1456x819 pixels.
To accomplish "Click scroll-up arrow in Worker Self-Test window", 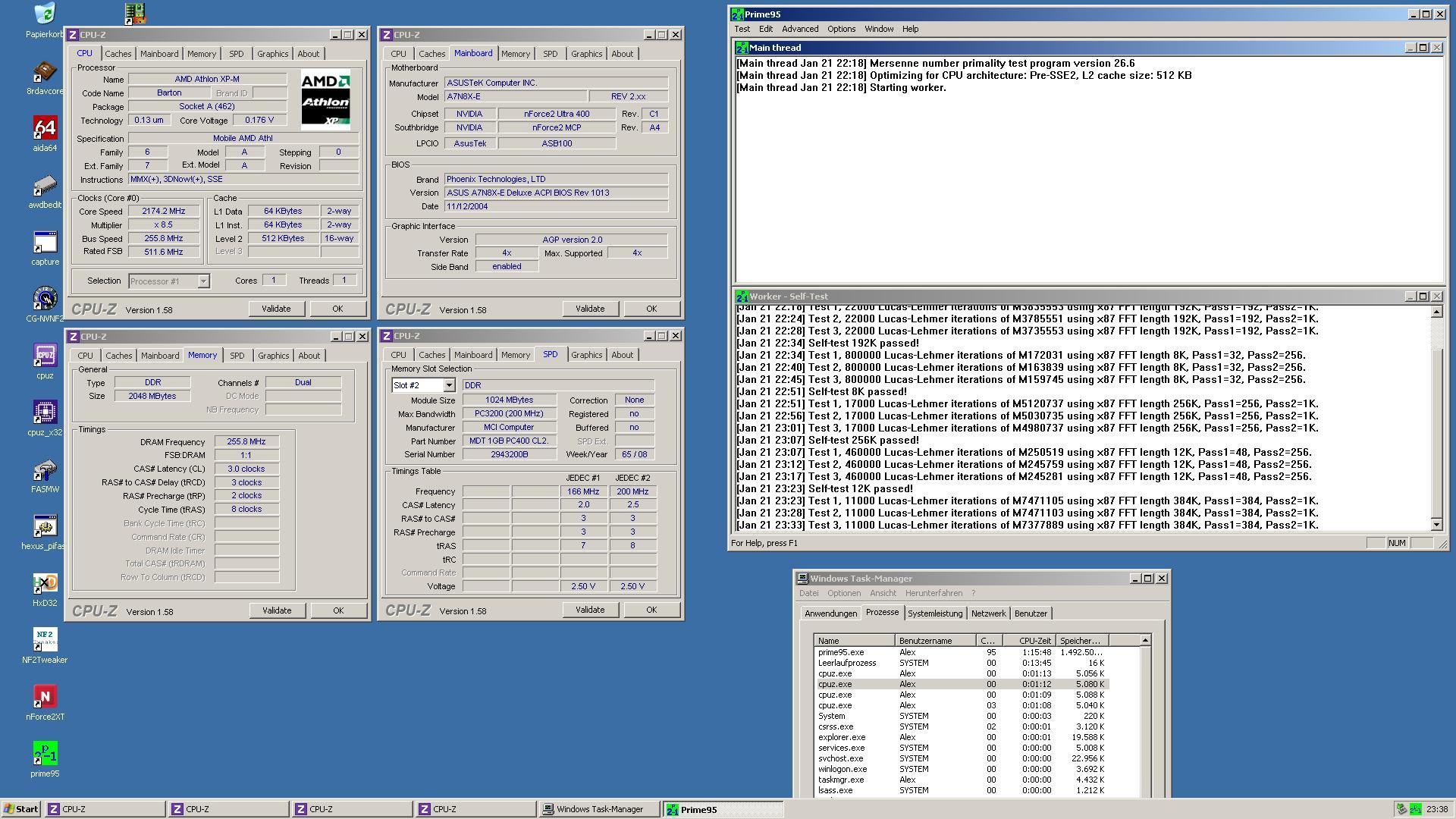I will [1436, 312].
